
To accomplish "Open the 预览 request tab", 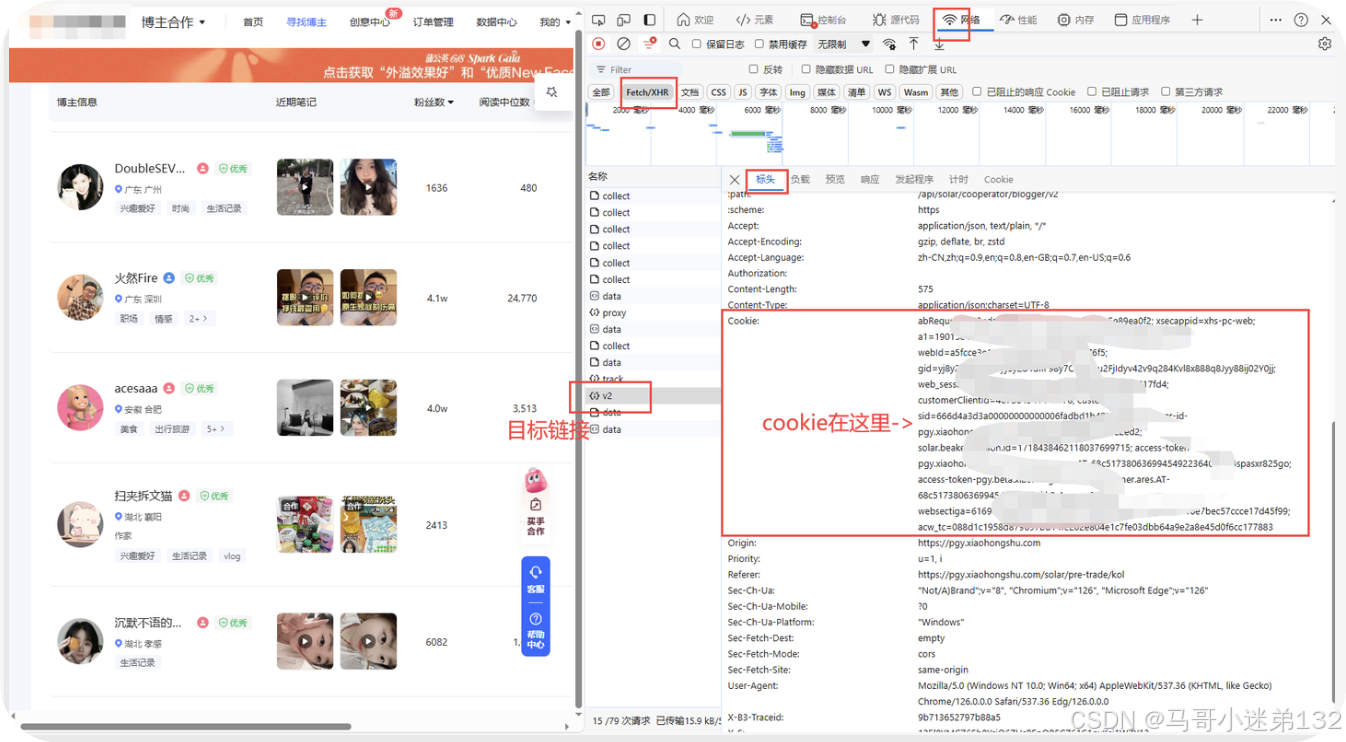I will (x=835, y=180).
